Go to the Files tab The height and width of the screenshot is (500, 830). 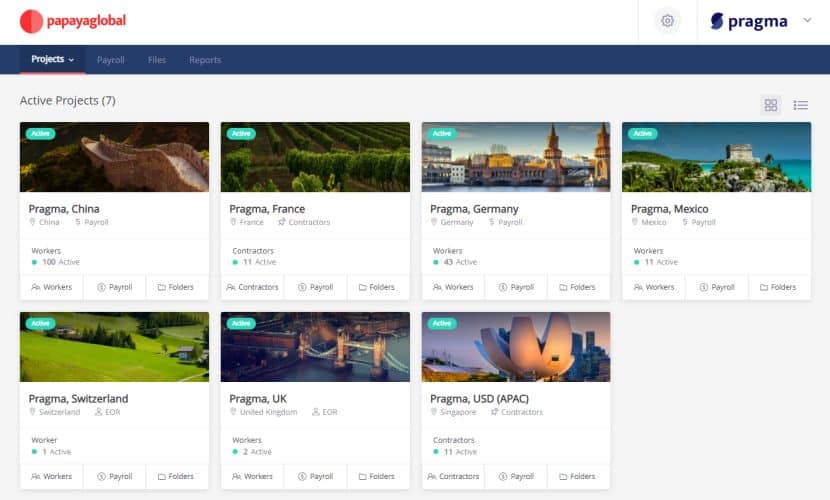[157, 60]
